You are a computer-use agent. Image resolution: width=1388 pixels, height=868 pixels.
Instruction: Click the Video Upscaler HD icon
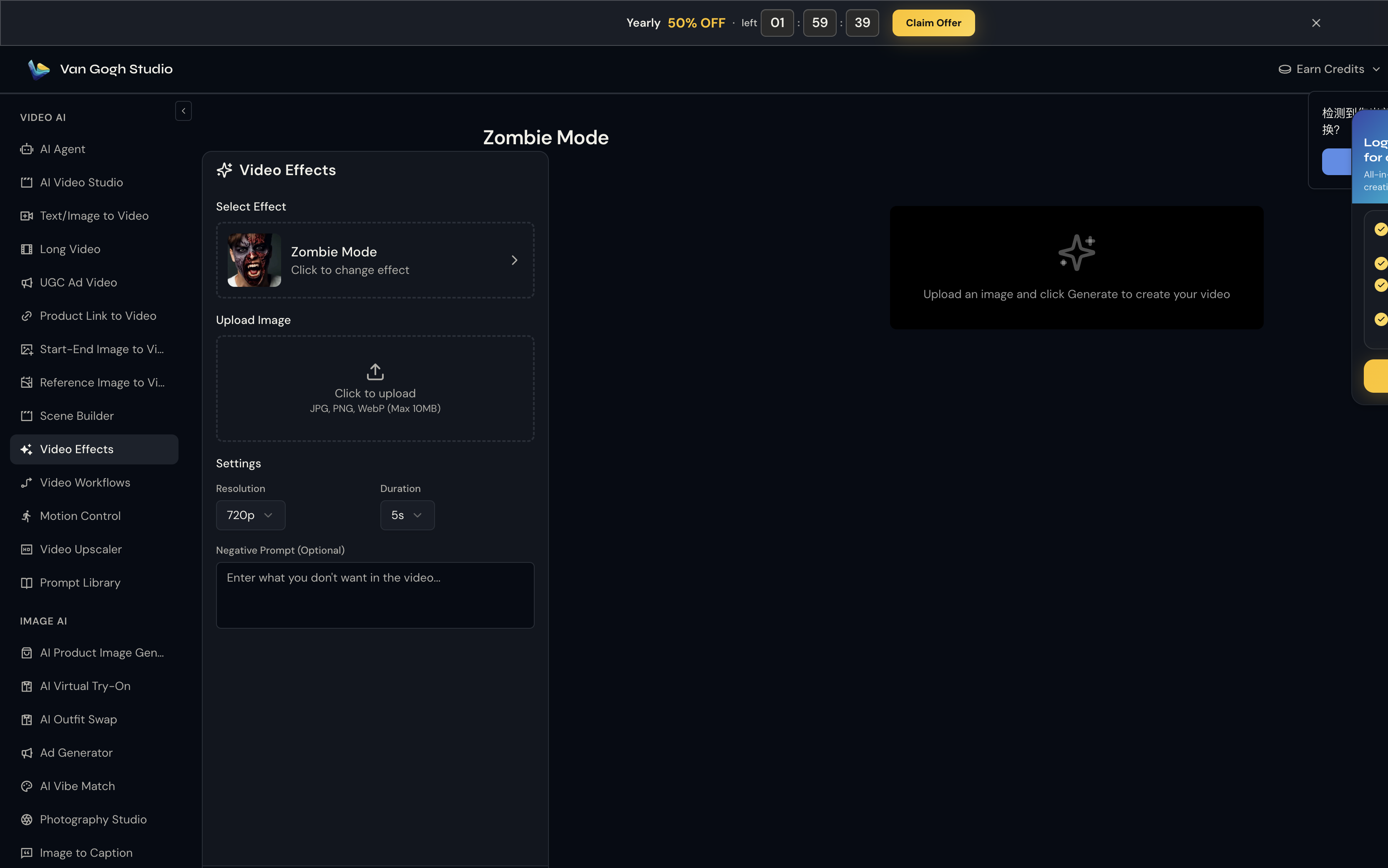[x=26, y=549]
